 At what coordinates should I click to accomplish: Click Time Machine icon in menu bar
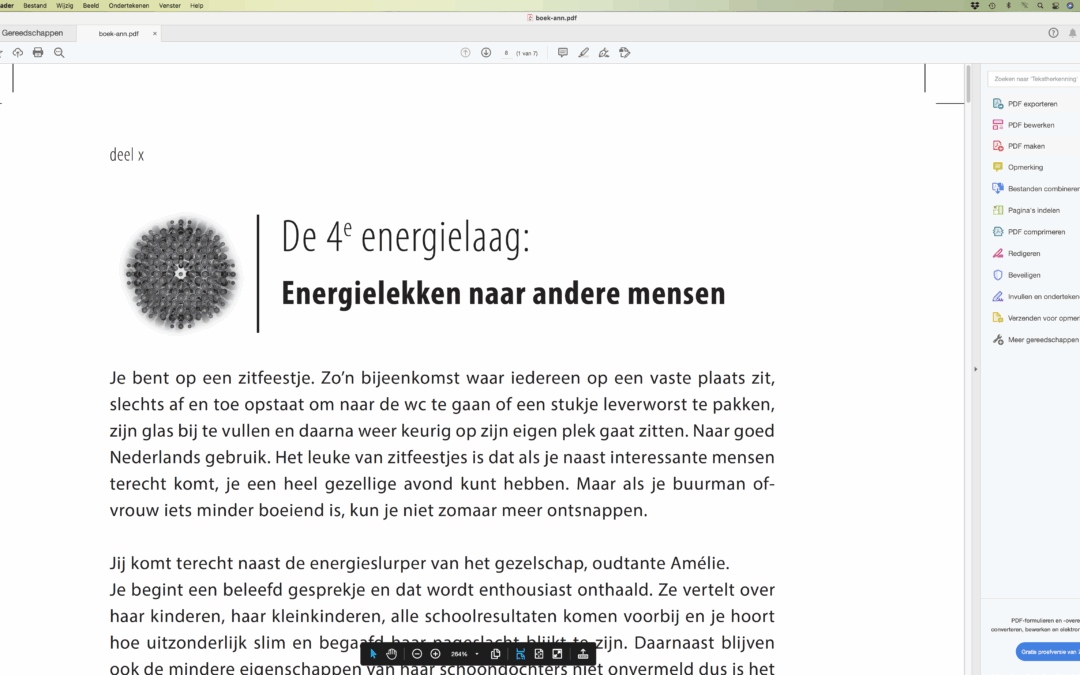pyautogui.click(x=992, y=6)
